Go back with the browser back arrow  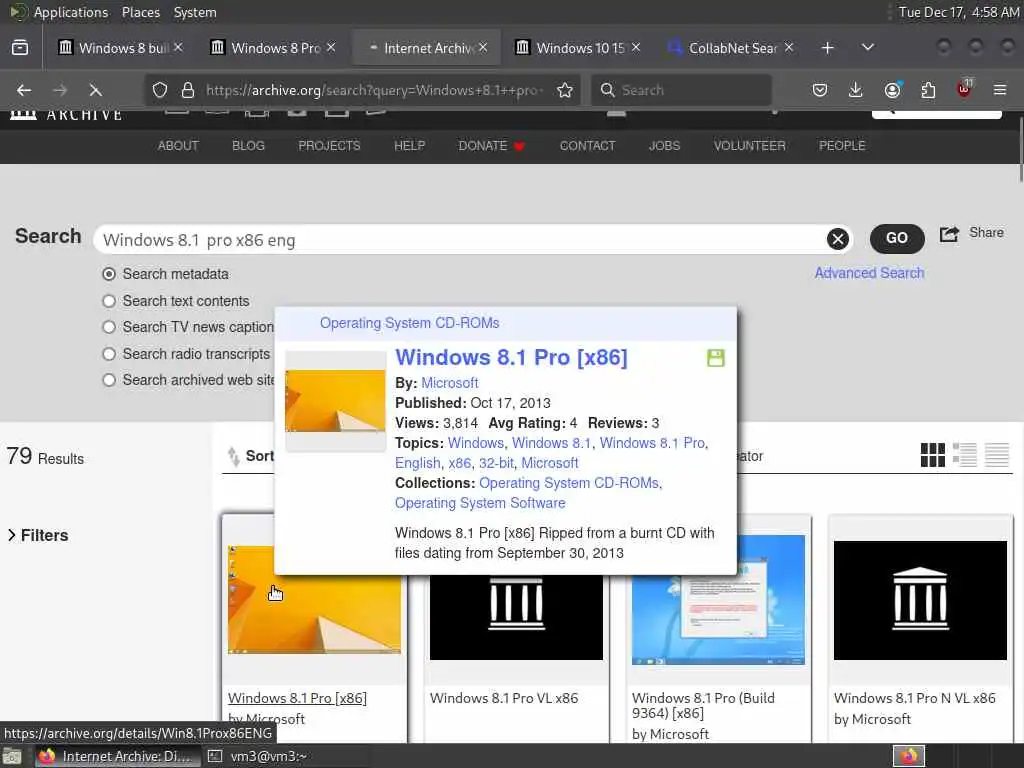coord(24,90)
